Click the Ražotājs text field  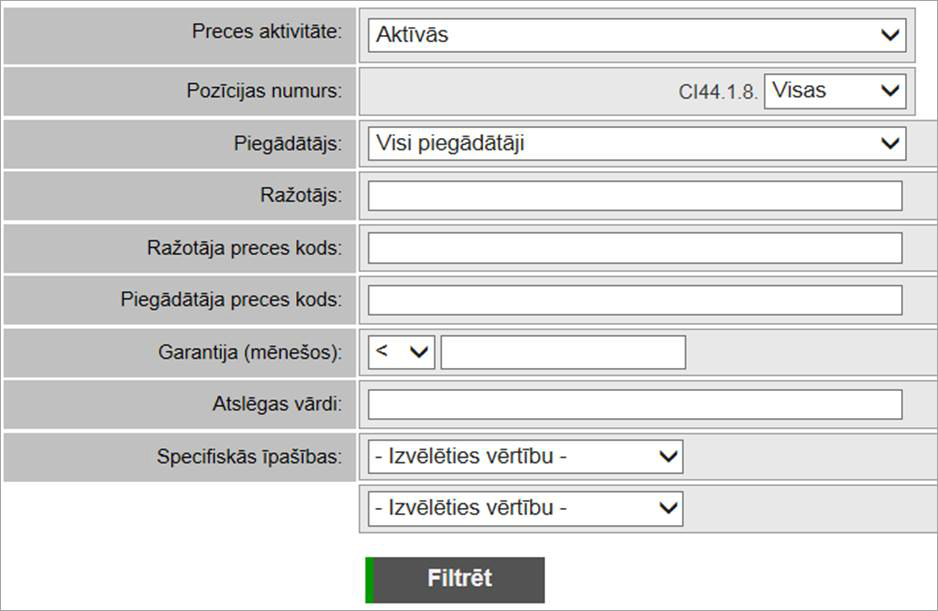(634, 196)
